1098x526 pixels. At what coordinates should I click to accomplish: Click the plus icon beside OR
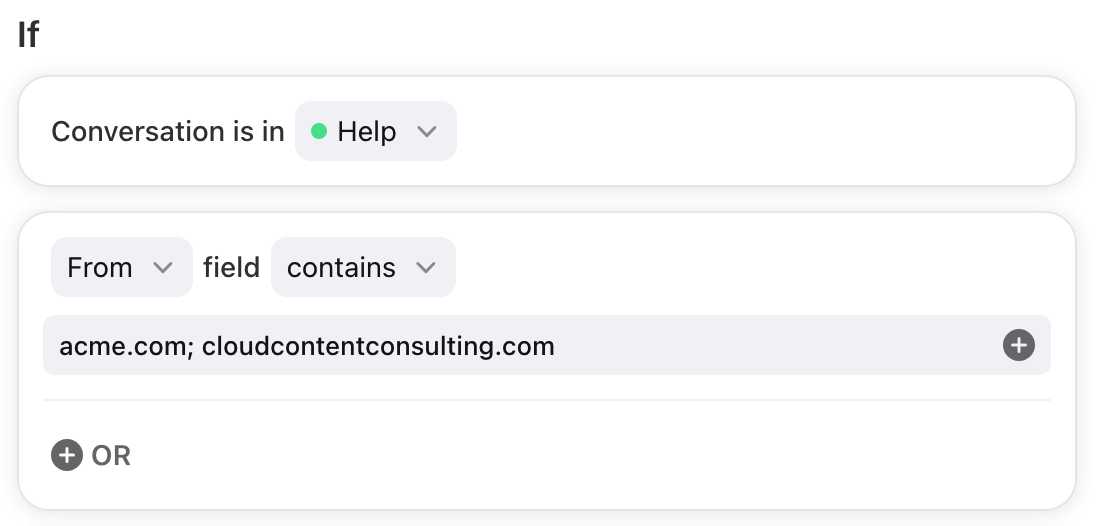67,455
